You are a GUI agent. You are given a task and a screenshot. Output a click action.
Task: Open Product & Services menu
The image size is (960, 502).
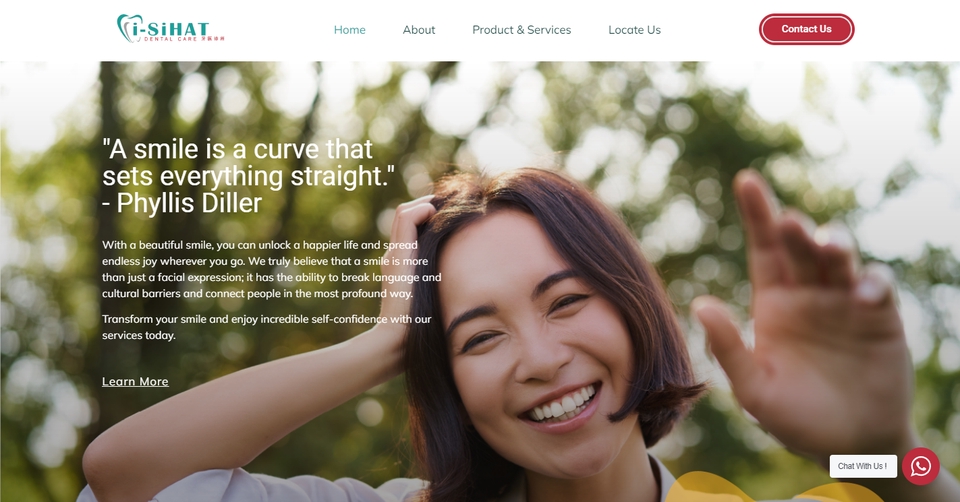522,30
